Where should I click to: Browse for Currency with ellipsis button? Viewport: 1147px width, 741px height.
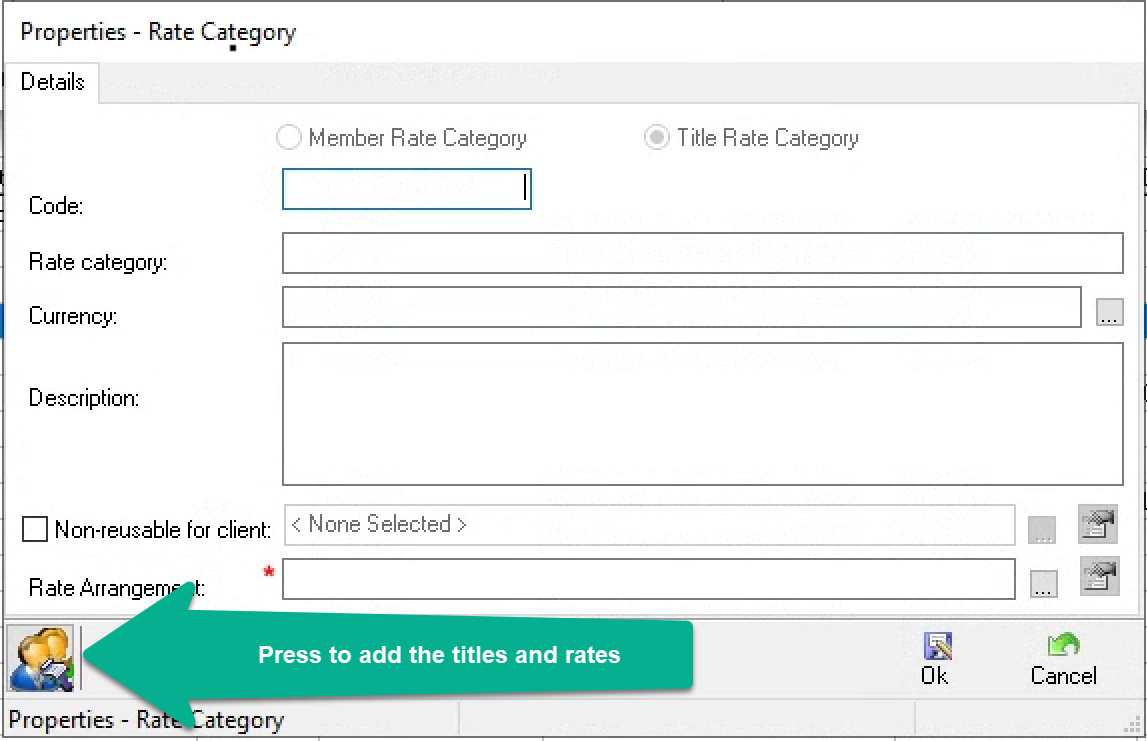pos(1109,312)
